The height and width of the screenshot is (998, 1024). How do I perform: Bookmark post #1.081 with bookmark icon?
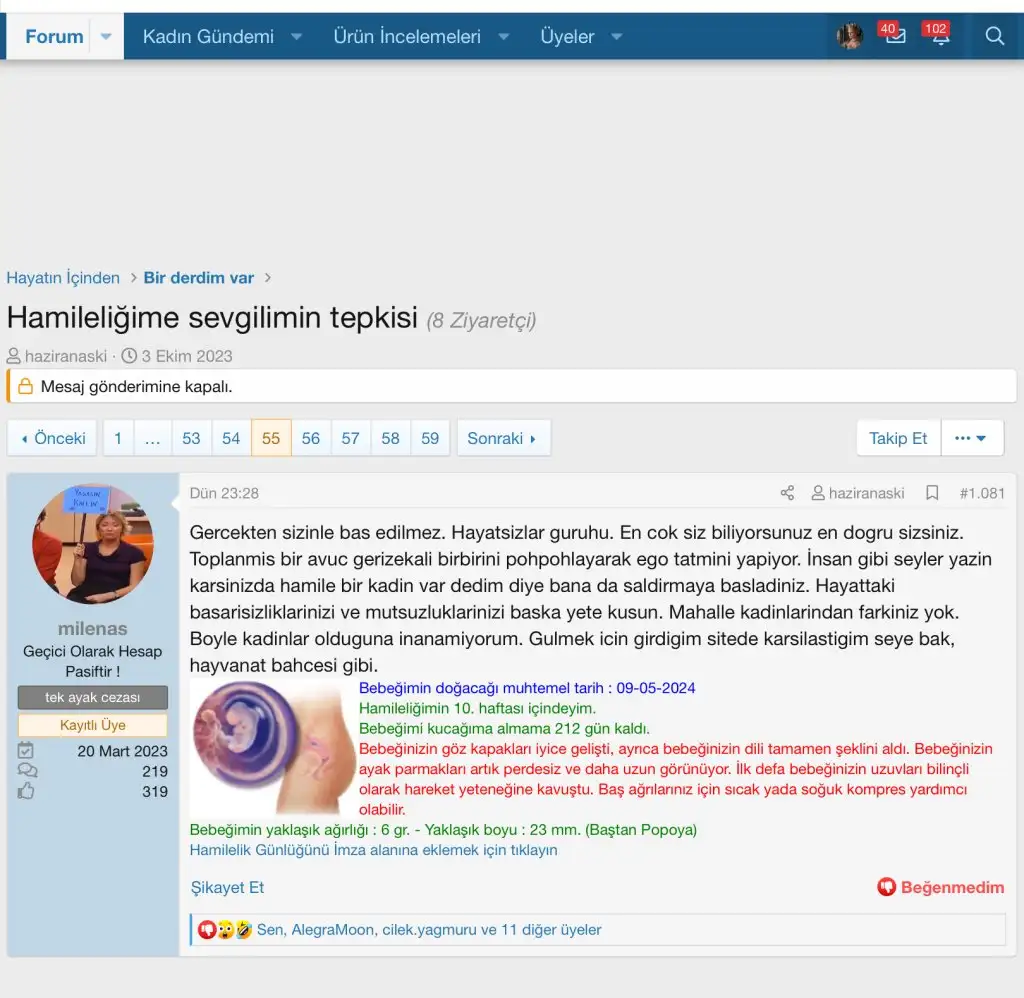[x=932, y=493]
